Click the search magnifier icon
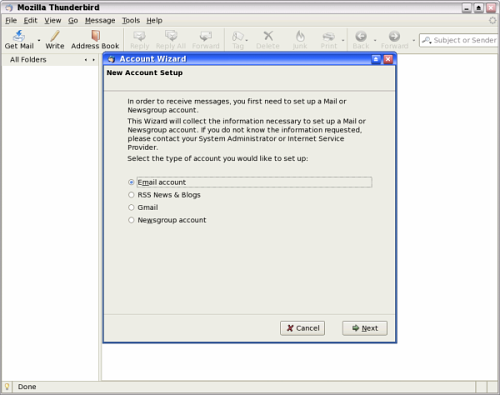The width and height of the screenshot is (500, 395). coord(426,40)
